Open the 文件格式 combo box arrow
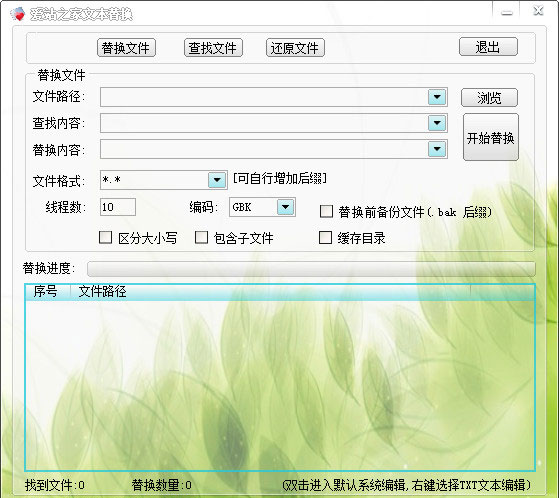 [x=217, y=180]
